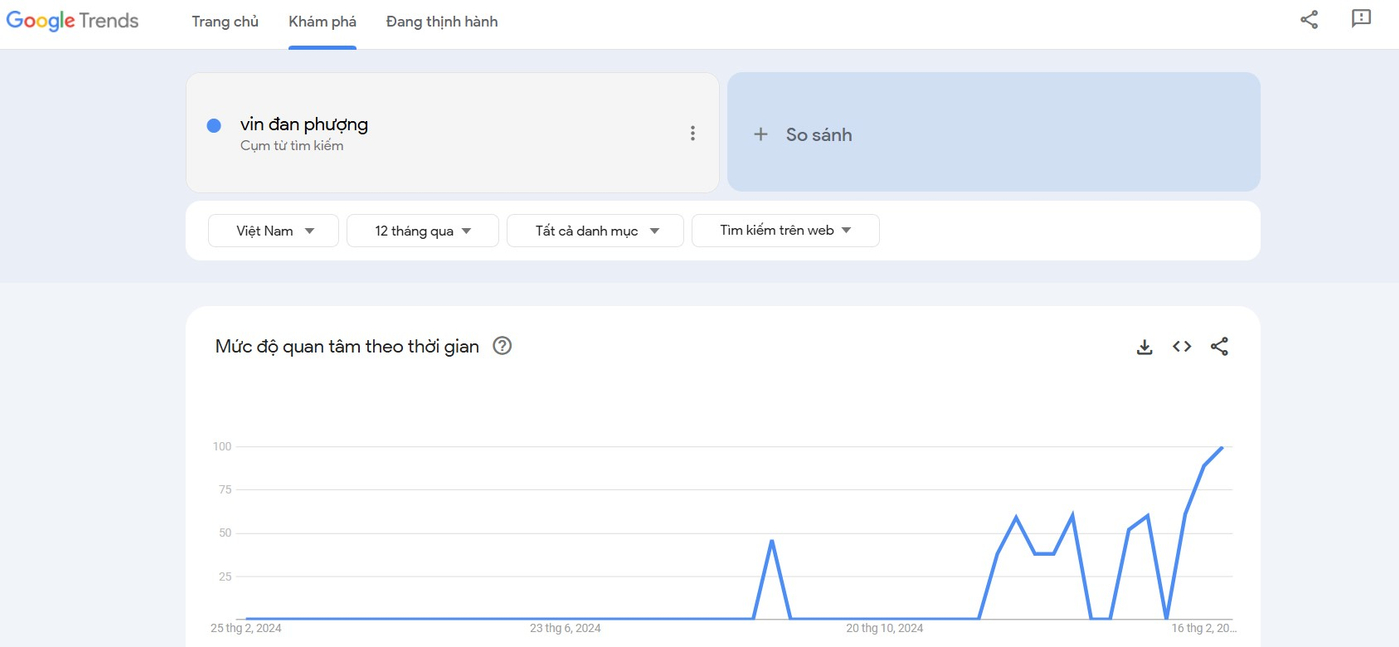1399x647 pixels.
Task: Open 'Tìm kiếm trên web' search type dropdown
Action: click(785, 231)
